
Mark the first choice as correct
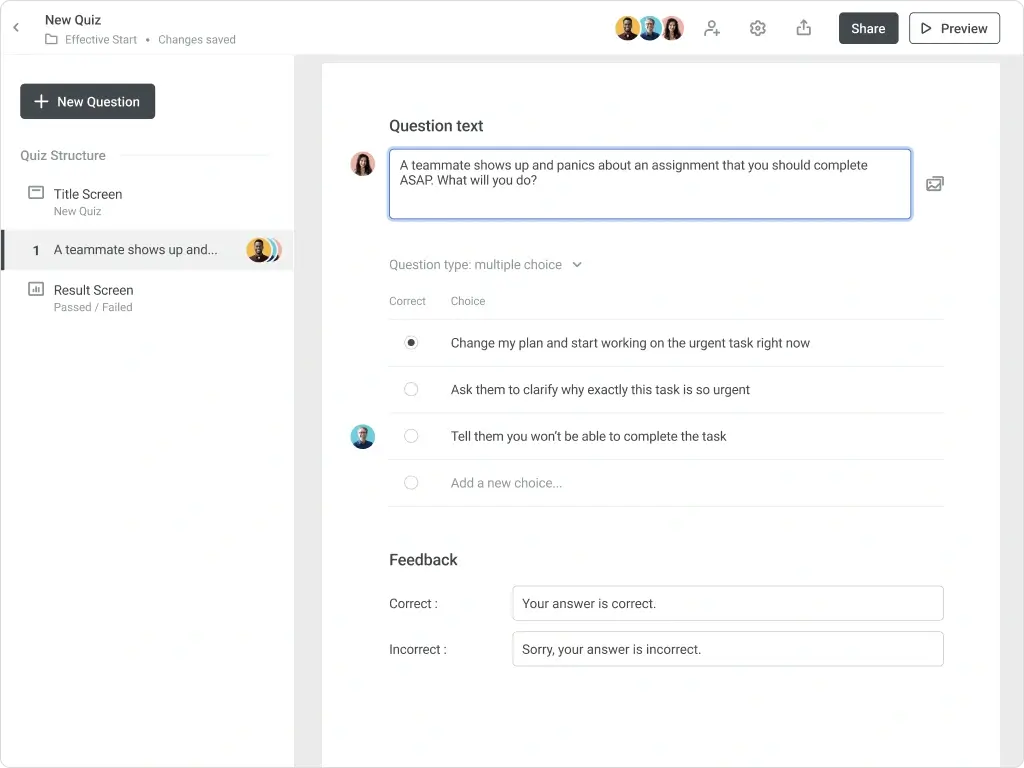point(411,342)
